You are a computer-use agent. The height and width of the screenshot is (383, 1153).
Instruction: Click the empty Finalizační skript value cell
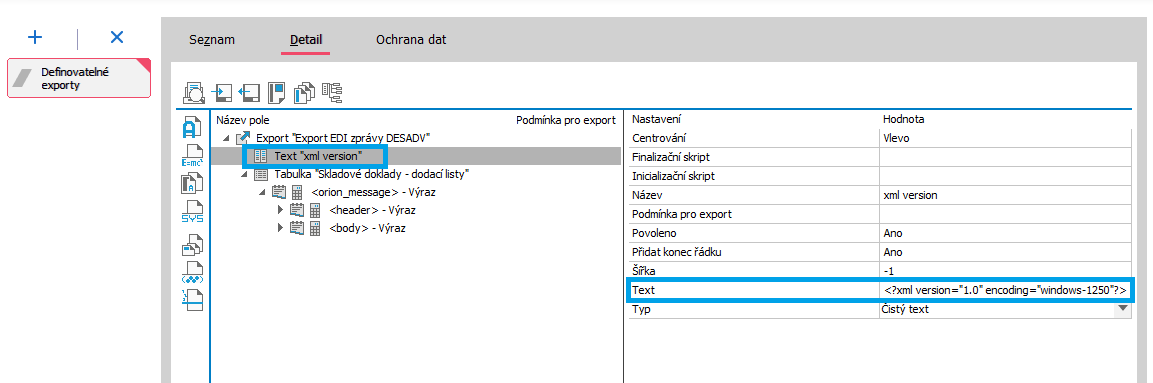[x=1005, y=157]
